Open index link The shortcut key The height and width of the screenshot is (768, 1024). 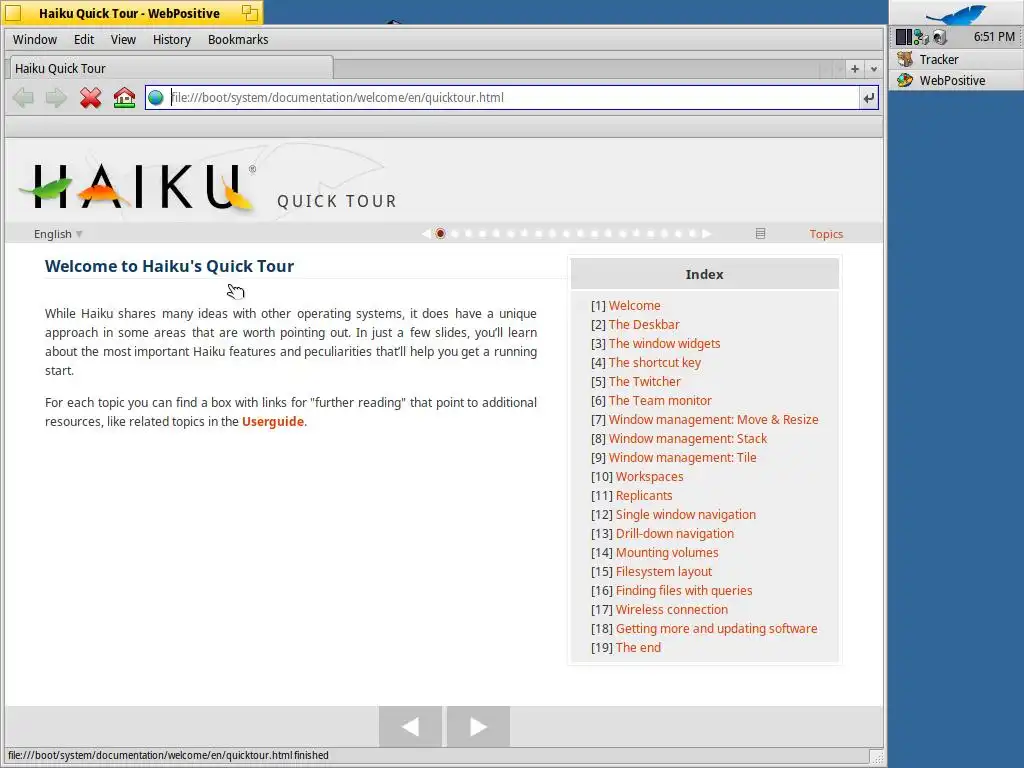tap(654, 362)
